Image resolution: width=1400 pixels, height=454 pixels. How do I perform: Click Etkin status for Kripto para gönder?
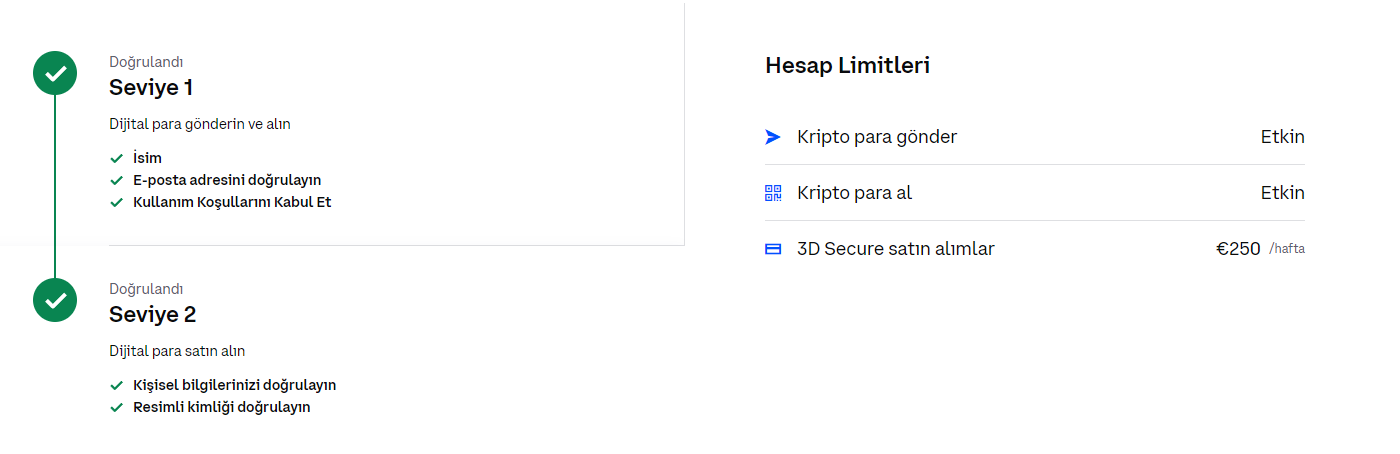[x=1282, y=137]
